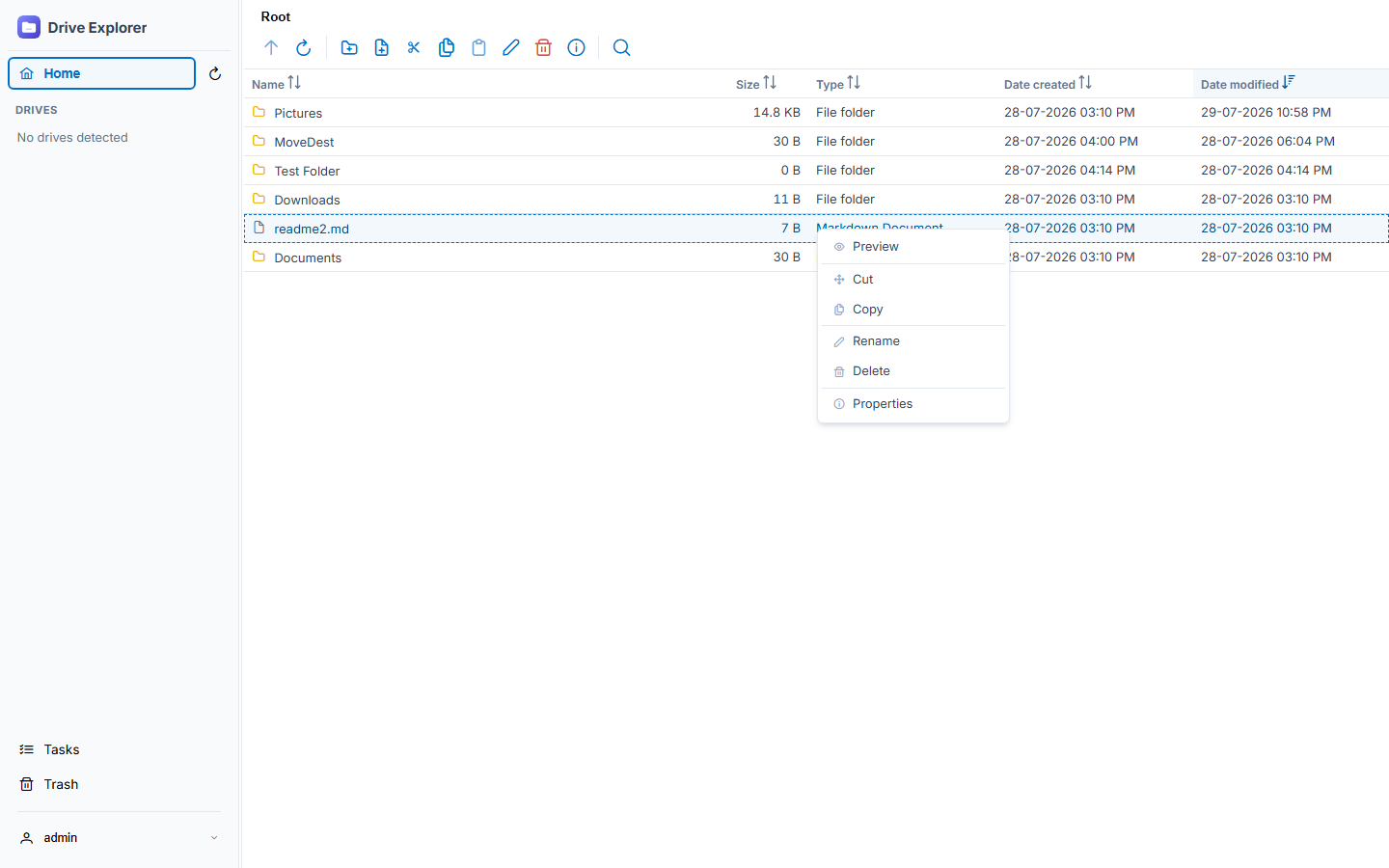Click the Pictures folder icon
The width and height of the screenshot is (1389, 868).
[259, 112]
